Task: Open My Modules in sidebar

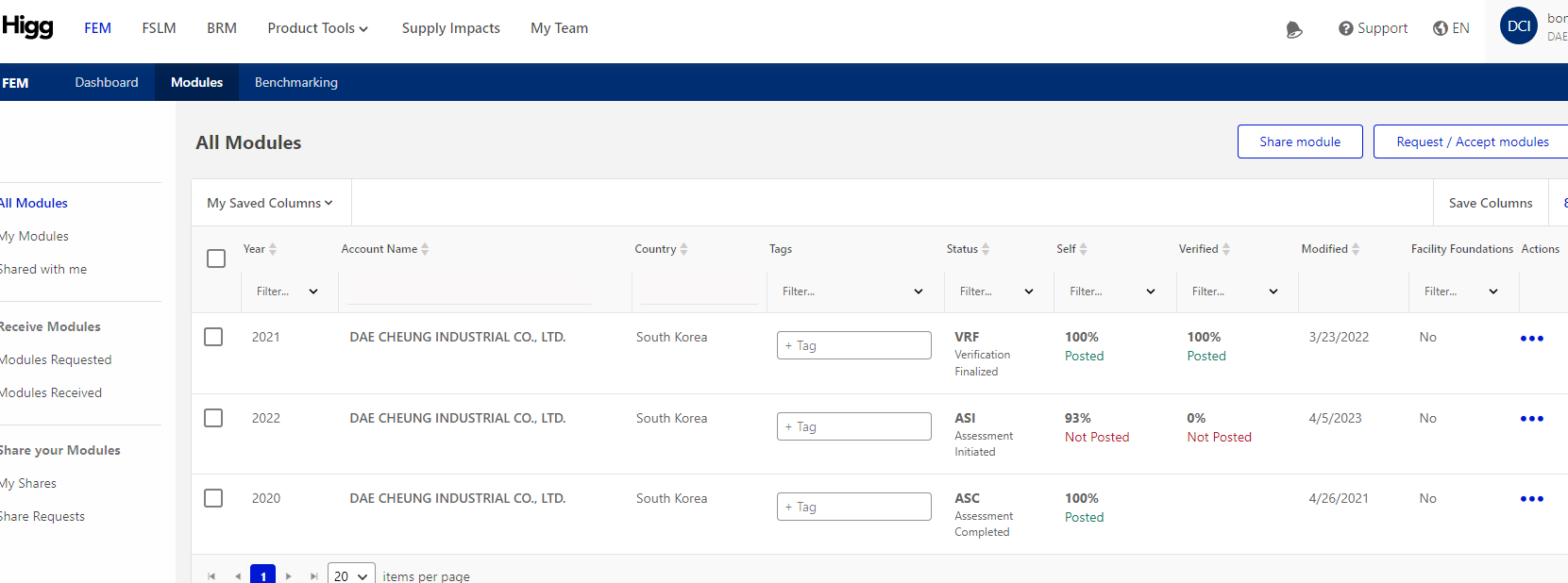Action: (34, 236)
